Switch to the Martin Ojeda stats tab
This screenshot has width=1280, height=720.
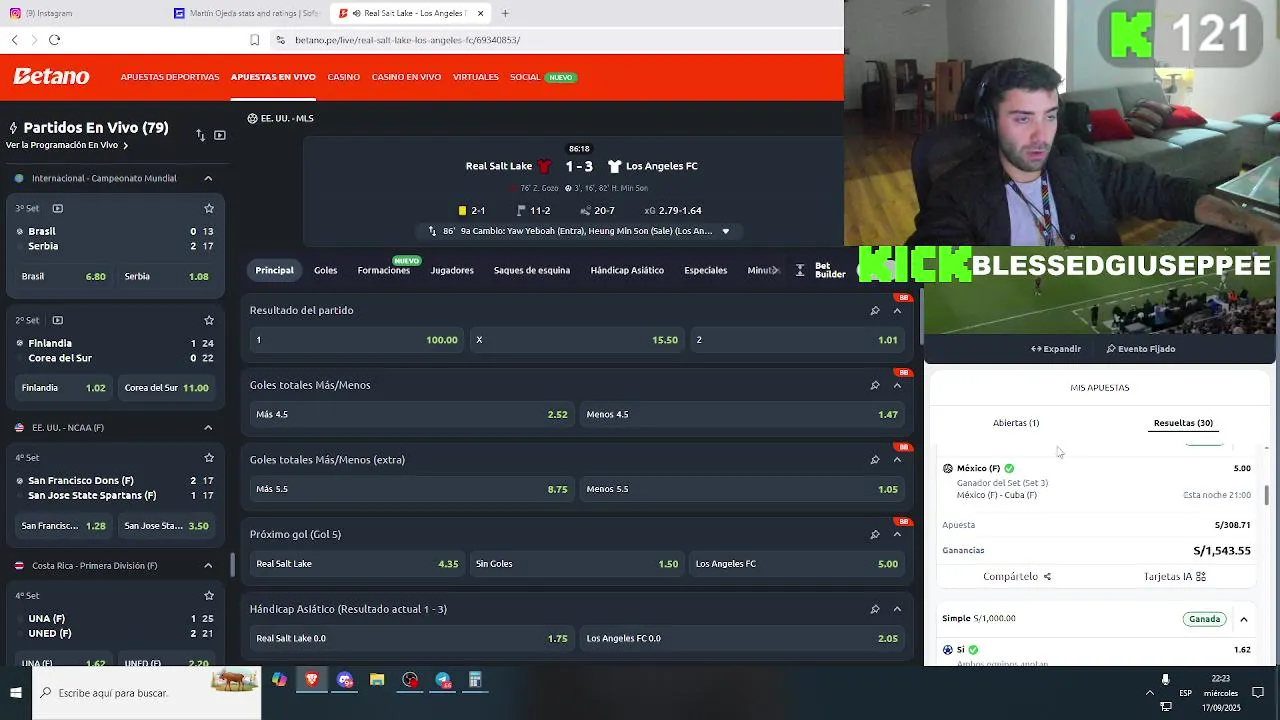[x=246, y=13]
